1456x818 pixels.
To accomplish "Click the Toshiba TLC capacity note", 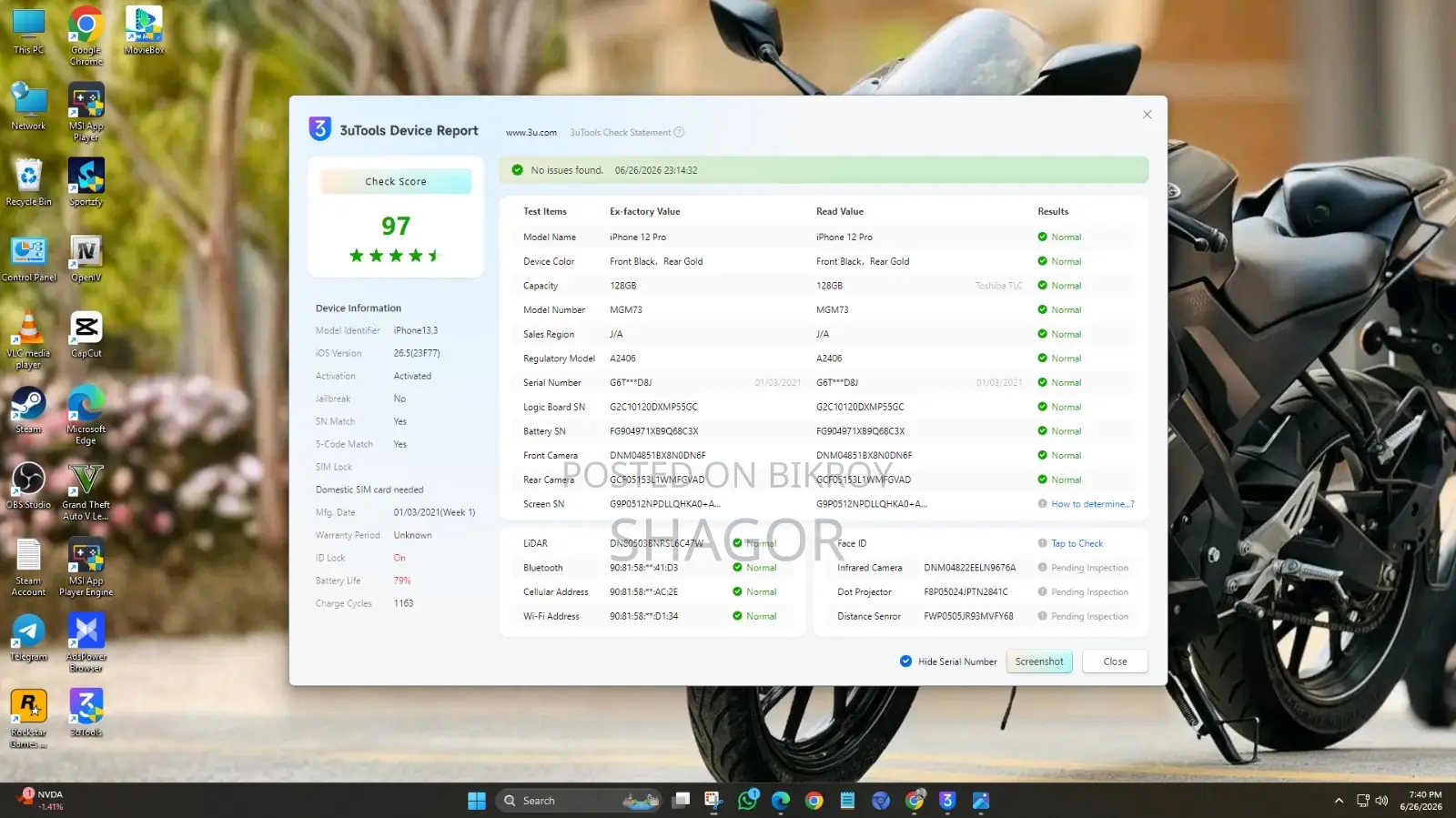I will pyautogui.click(x=999, y=286).
